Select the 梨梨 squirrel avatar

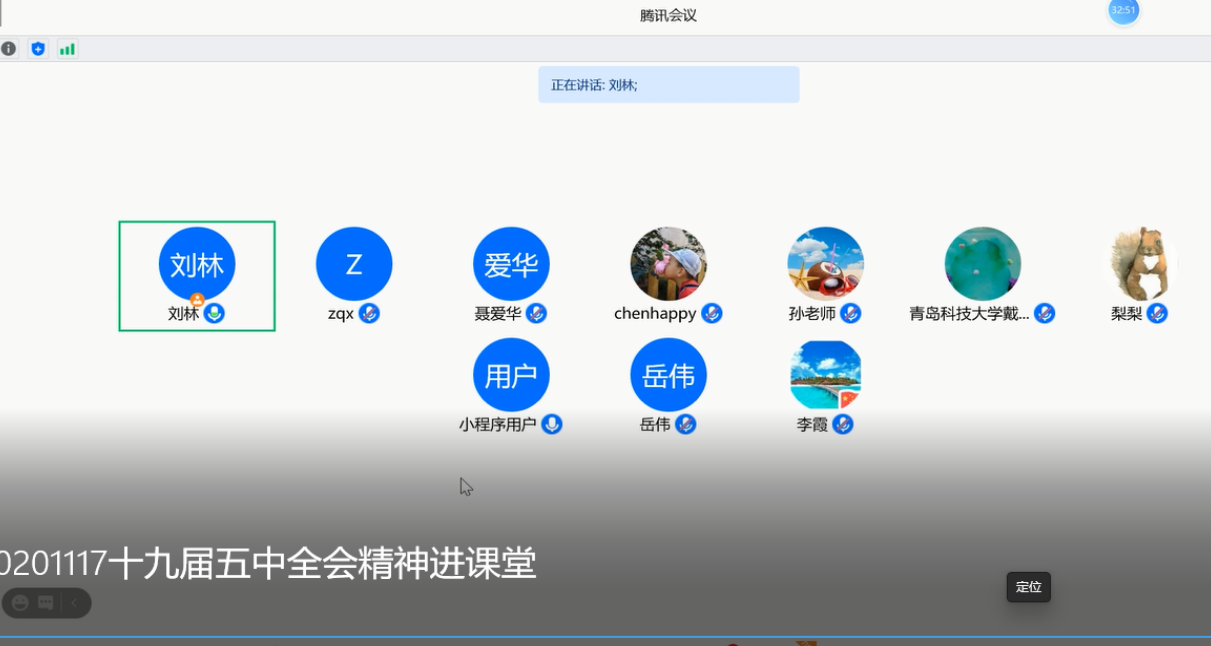1140,264
